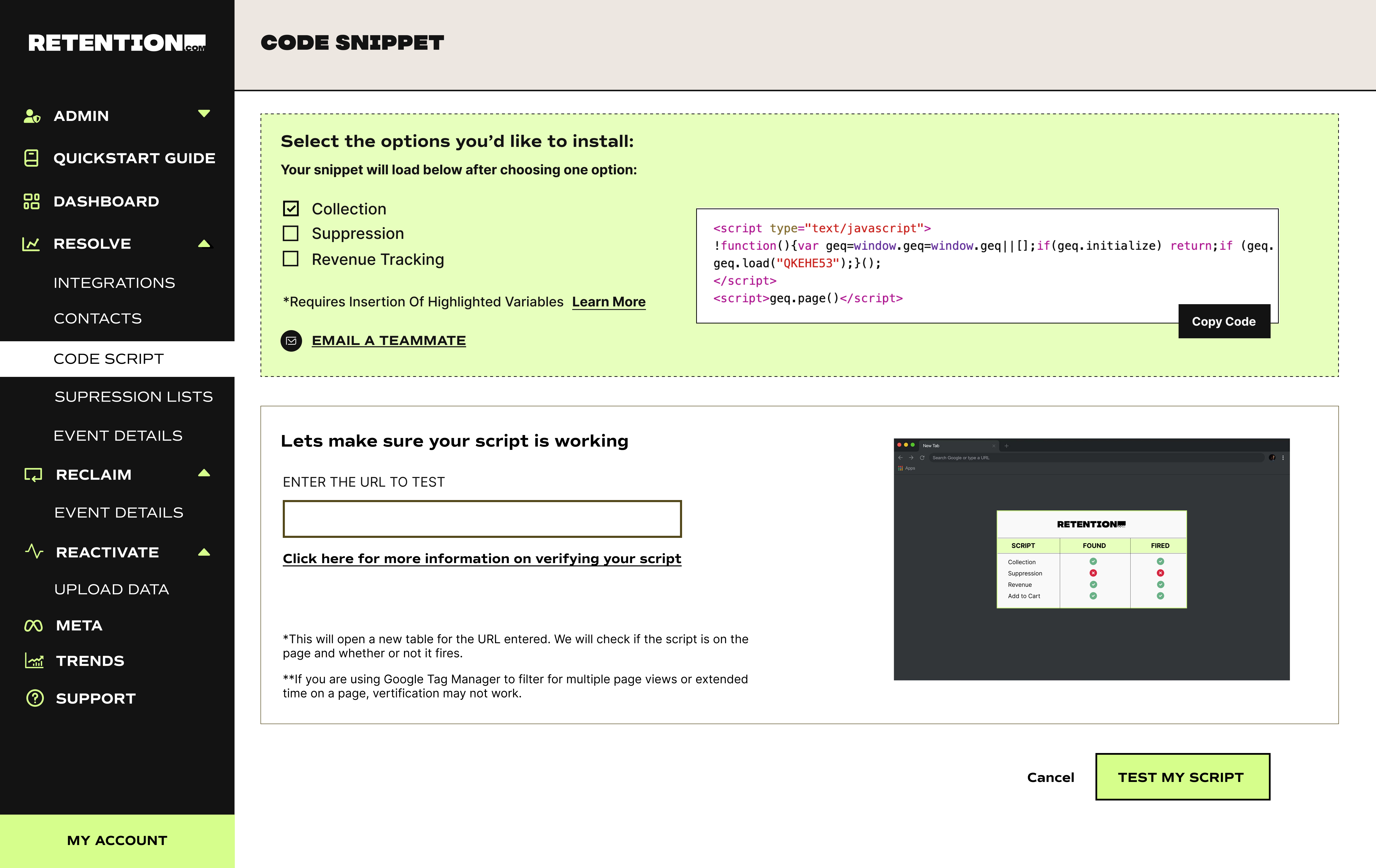Open Integrations under Resolve

point(114,283)
